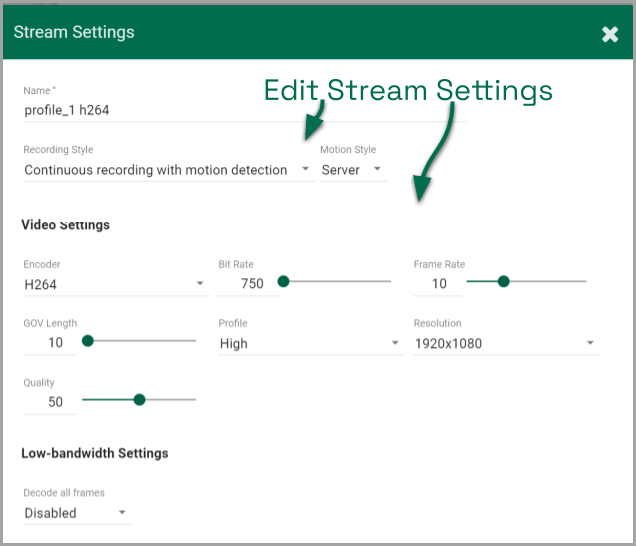Image resolution: width=636 pixels, height=546 pixels.
Task: Click the Bit Rate slider handle
Action: 283,282
